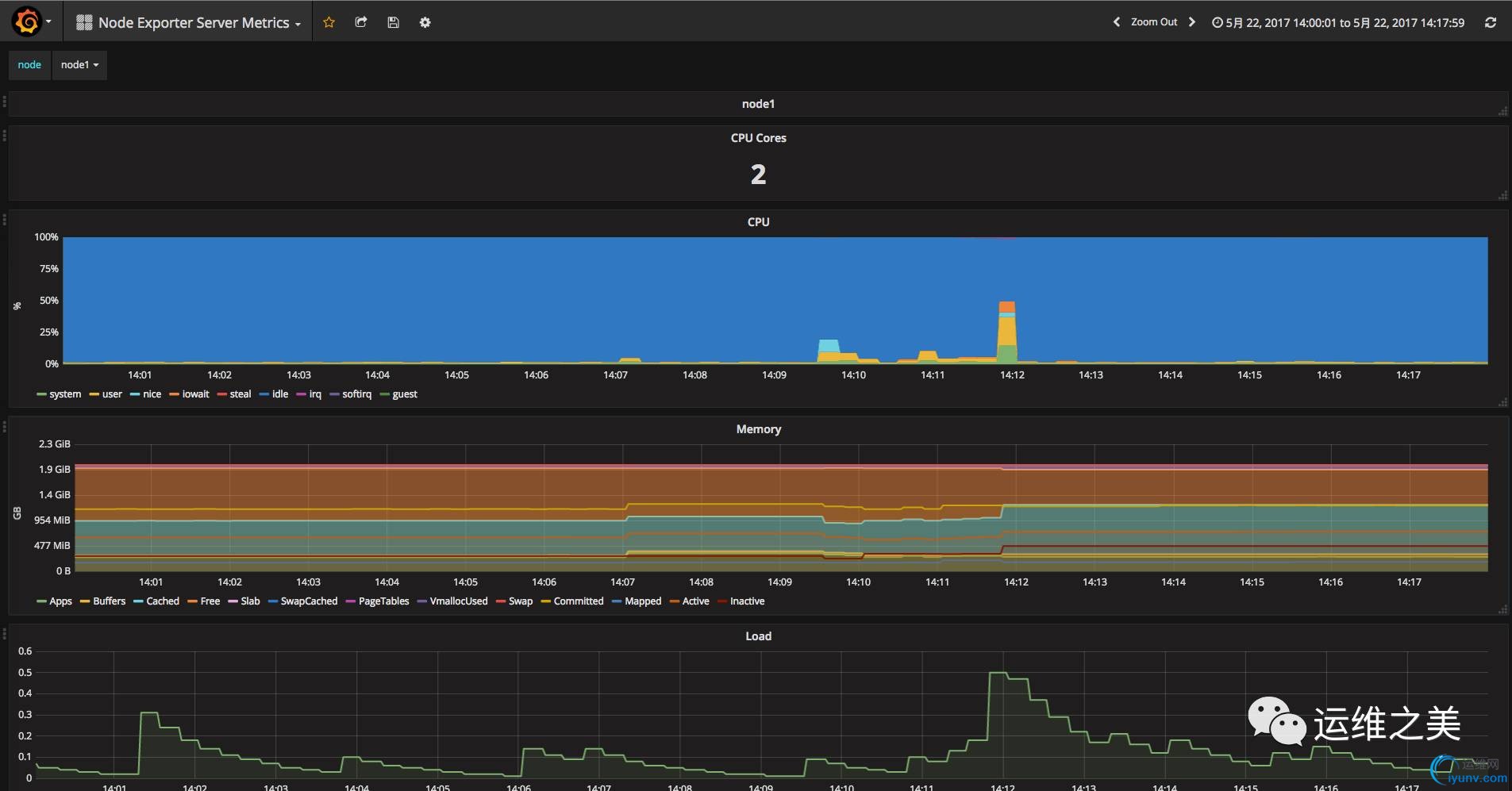Open node1 row title menu
The height and width of the screenshot is (791, 1512).
point(758,104)
